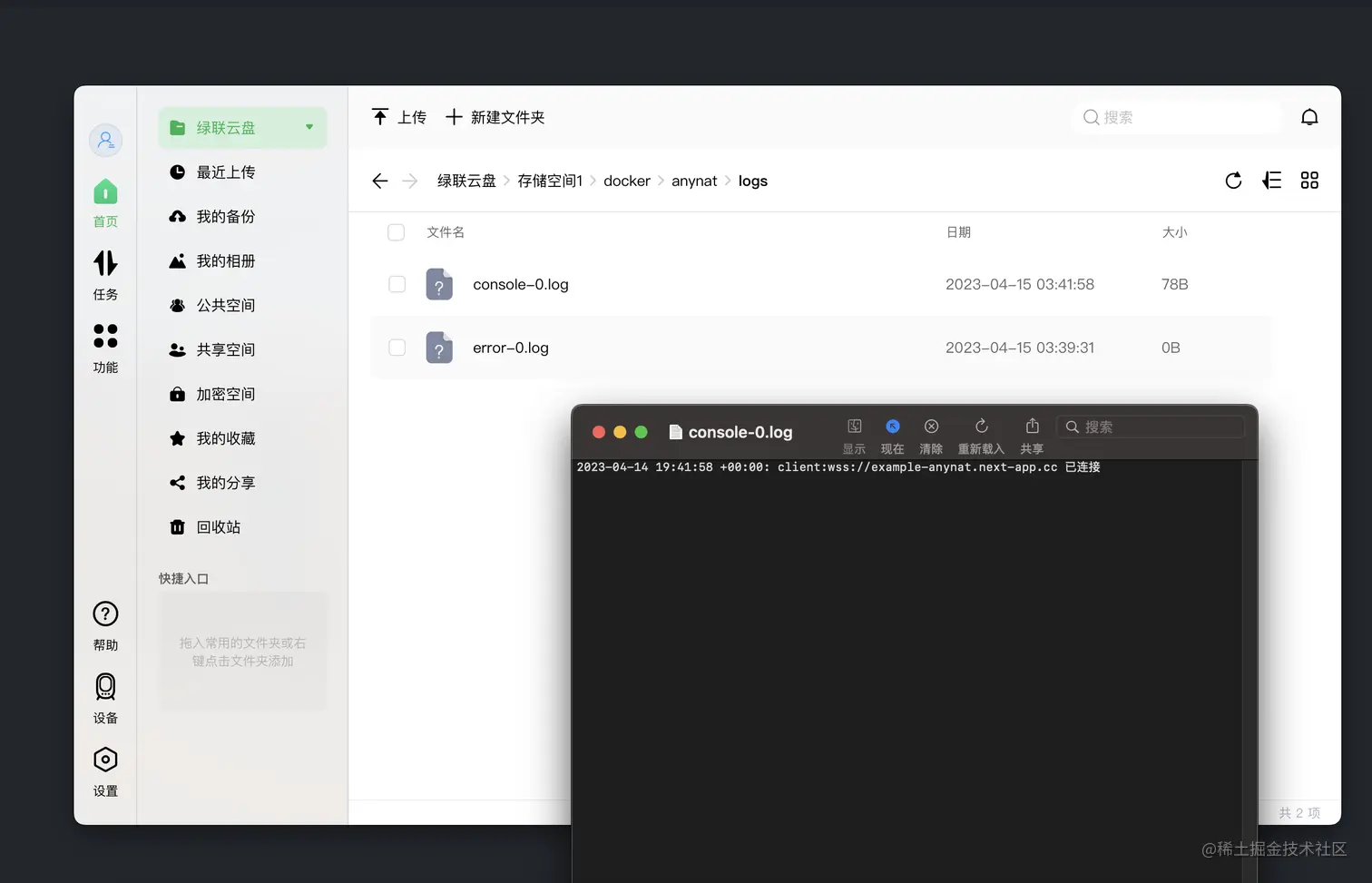Click the 拖入常用的文件夹 quick-access drop area
This screenshot has height=883, width=1372.
point(242,652)
